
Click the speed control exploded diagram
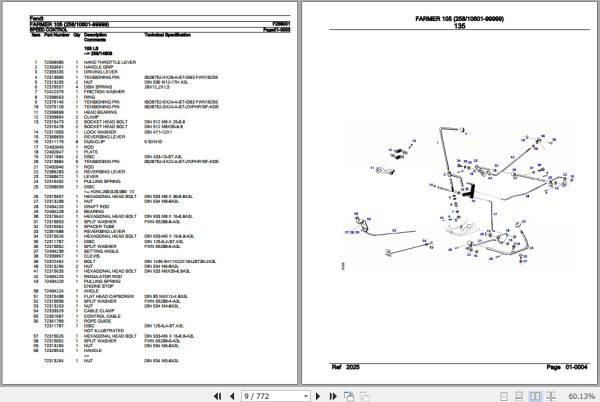click(x=458, y=195)
